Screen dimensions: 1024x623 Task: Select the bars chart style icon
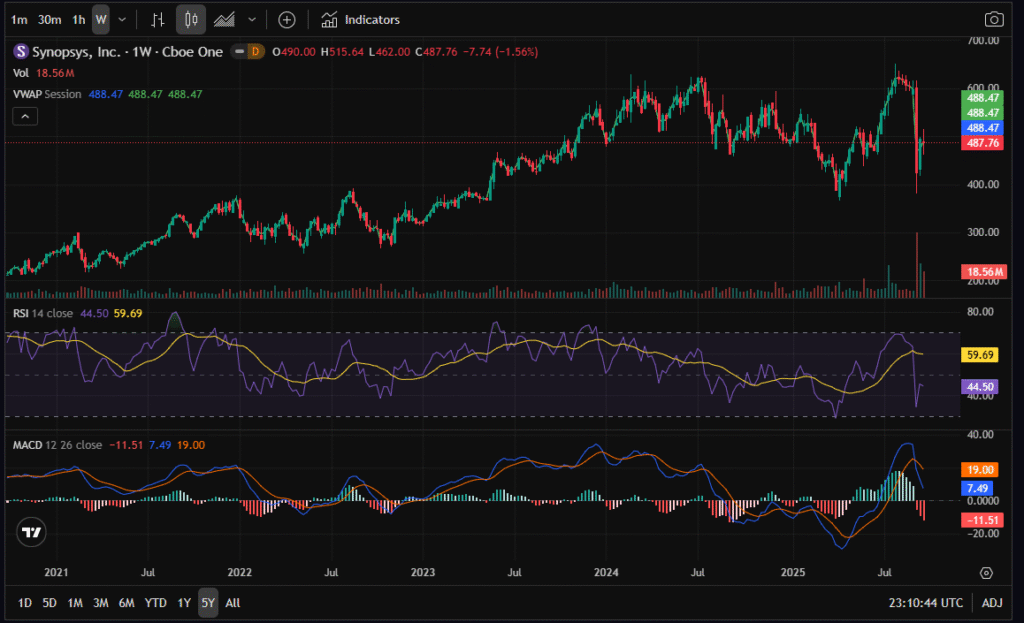[158, 19]
